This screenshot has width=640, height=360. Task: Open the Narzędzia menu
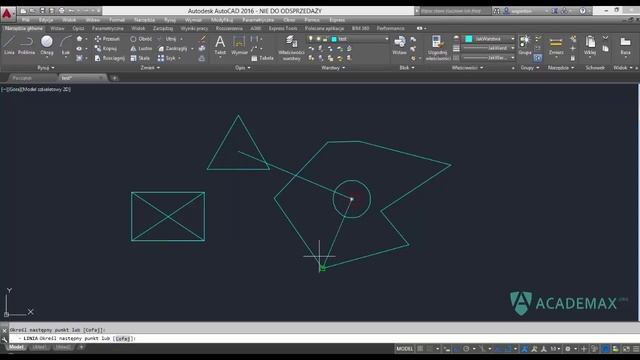144,20
